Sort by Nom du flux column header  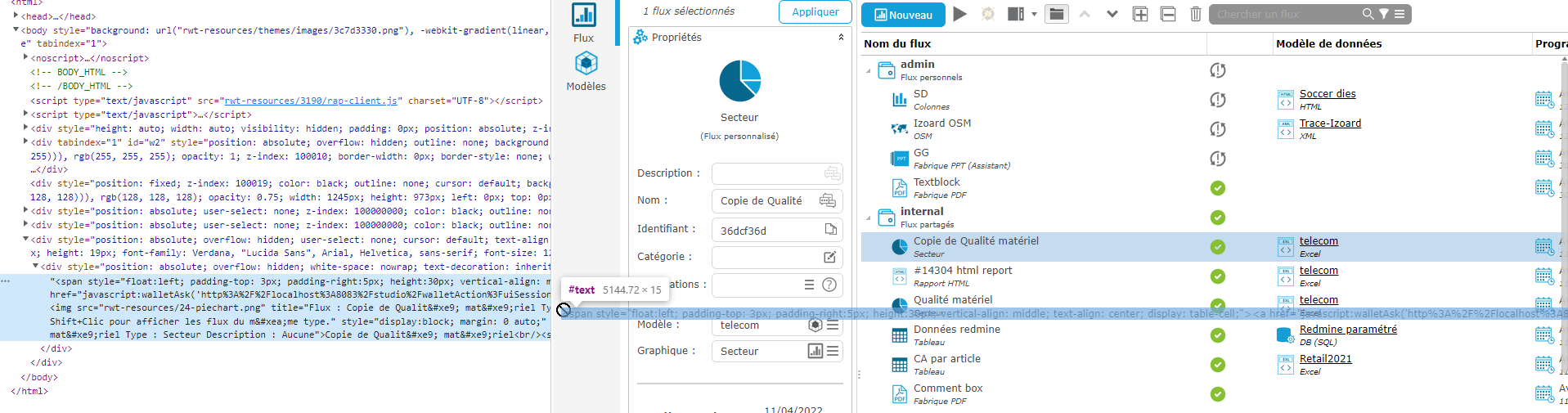point(897,44)
